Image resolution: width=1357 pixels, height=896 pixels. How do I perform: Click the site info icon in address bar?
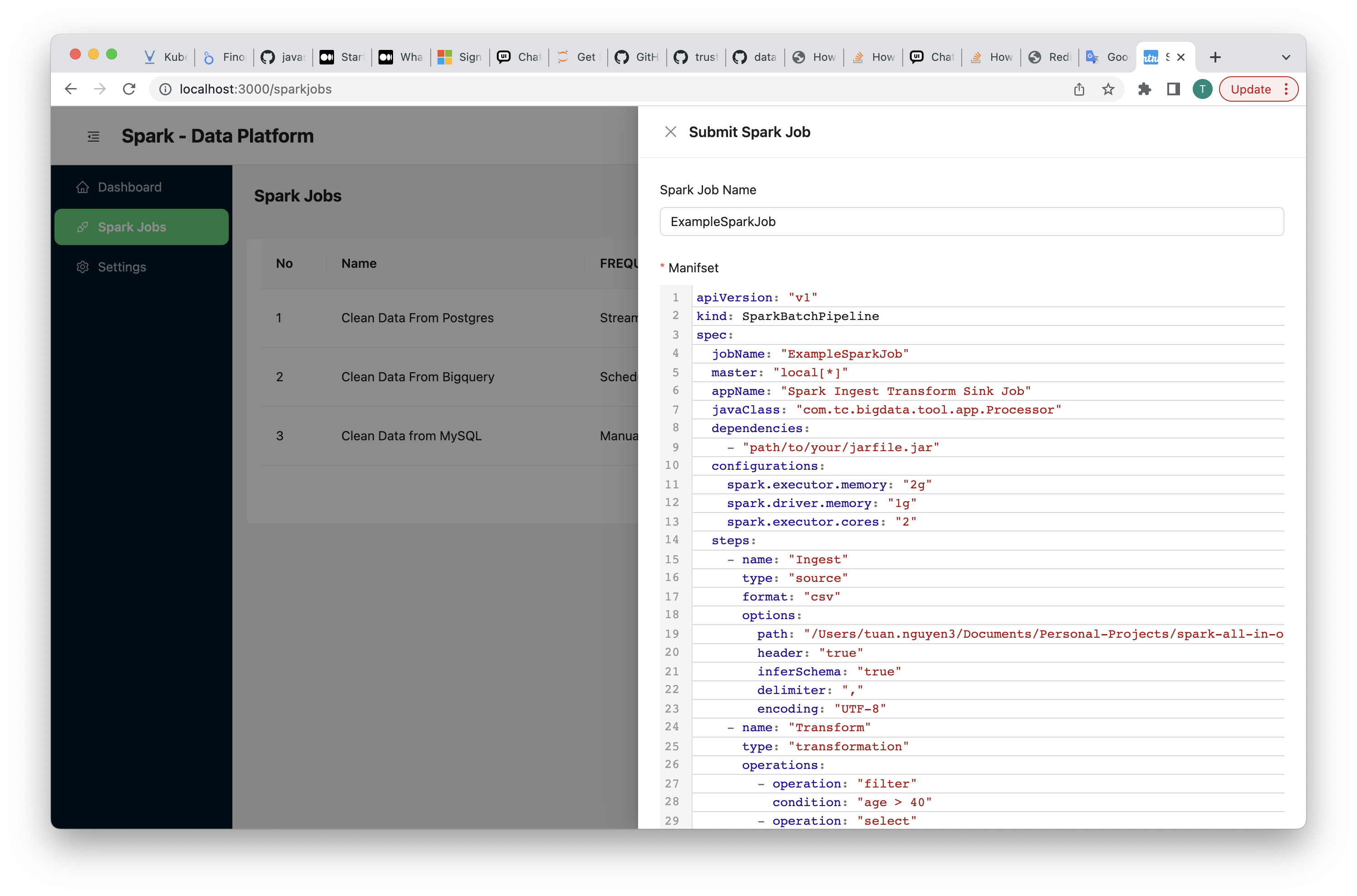coord(165,89)
